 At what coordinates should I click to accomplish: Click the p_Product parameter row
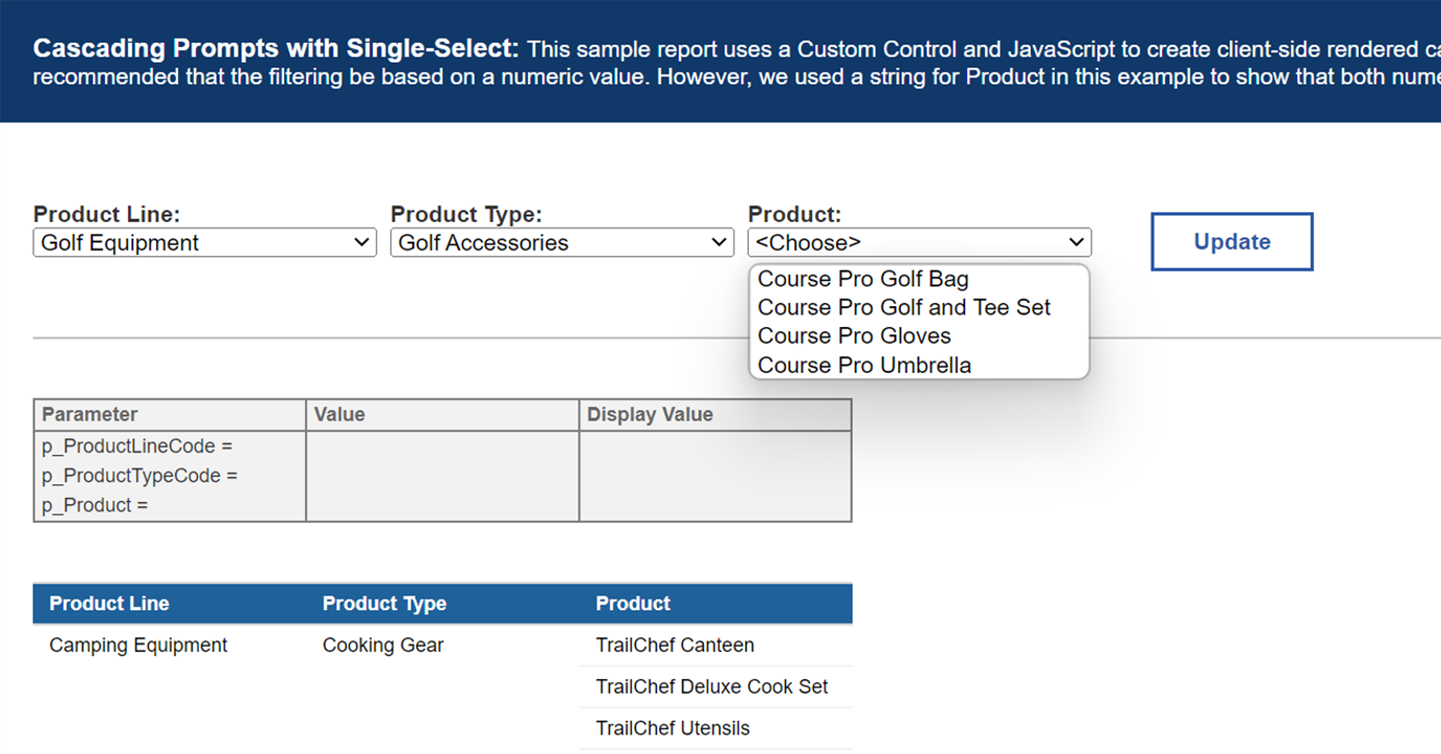tap(95, 505)
